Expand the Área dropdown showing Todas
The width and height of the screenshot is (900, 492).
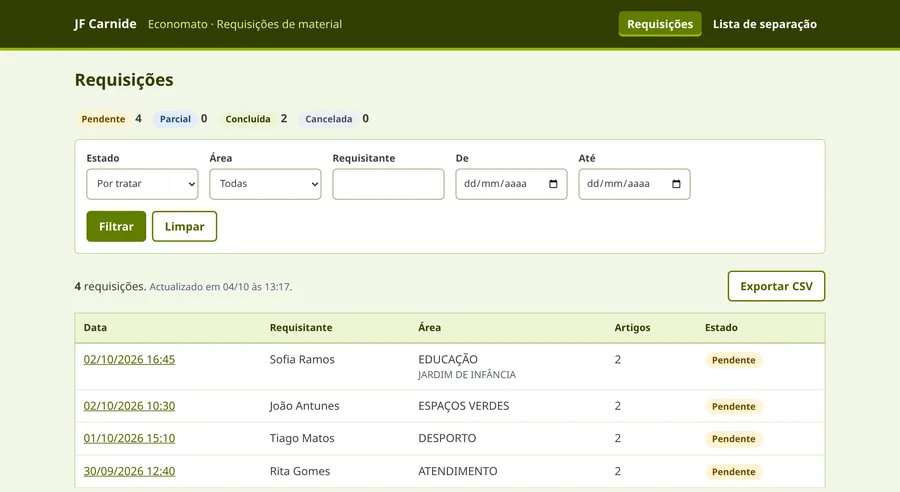(x=265, y=184)
